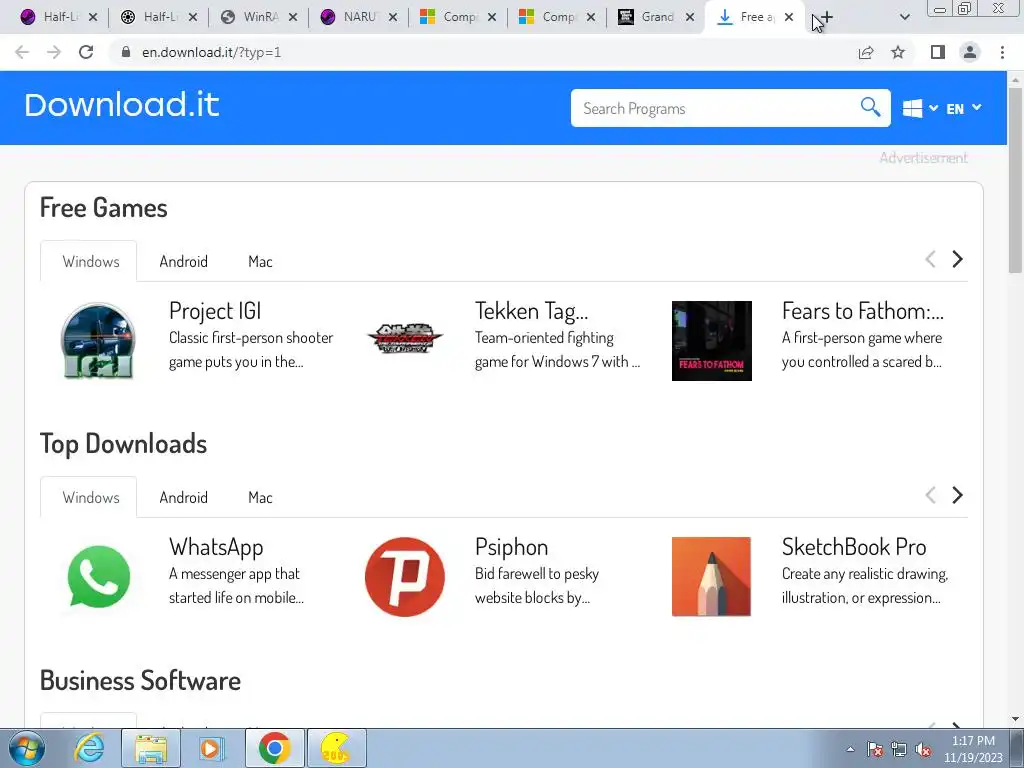Image resolution: width=1024 pixels, height=768 pixels.
Task: Click the Free Games heading
Action: coord(104,208)
